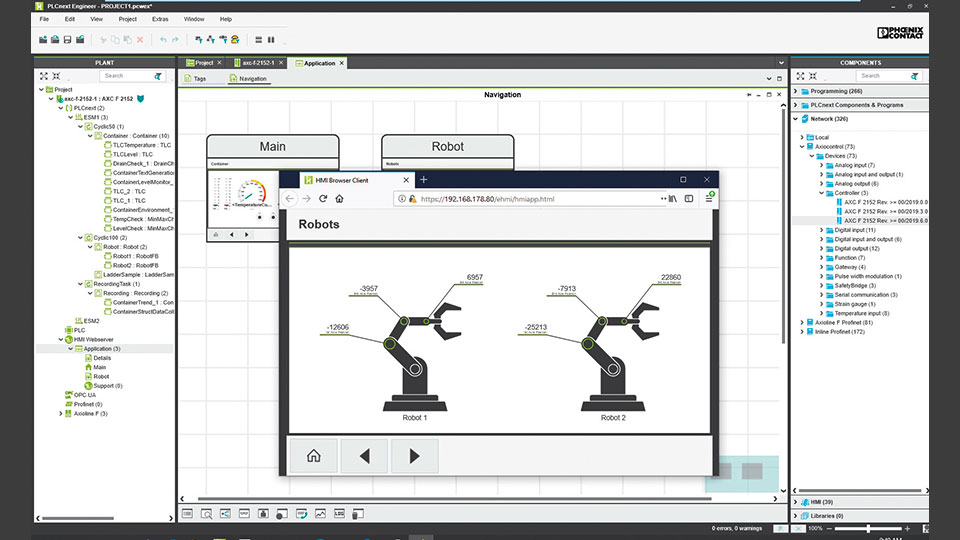
Task: Select Robot page under HMI Webserver Application
Action: point(101,376)
